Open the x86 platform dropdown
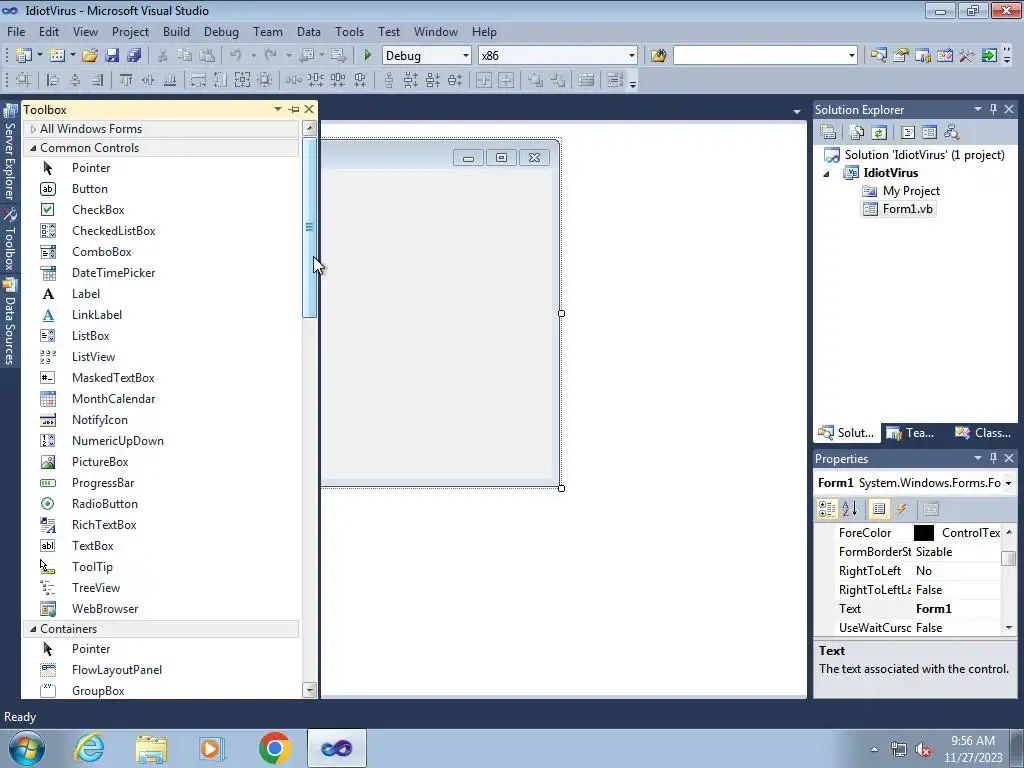 632,56
